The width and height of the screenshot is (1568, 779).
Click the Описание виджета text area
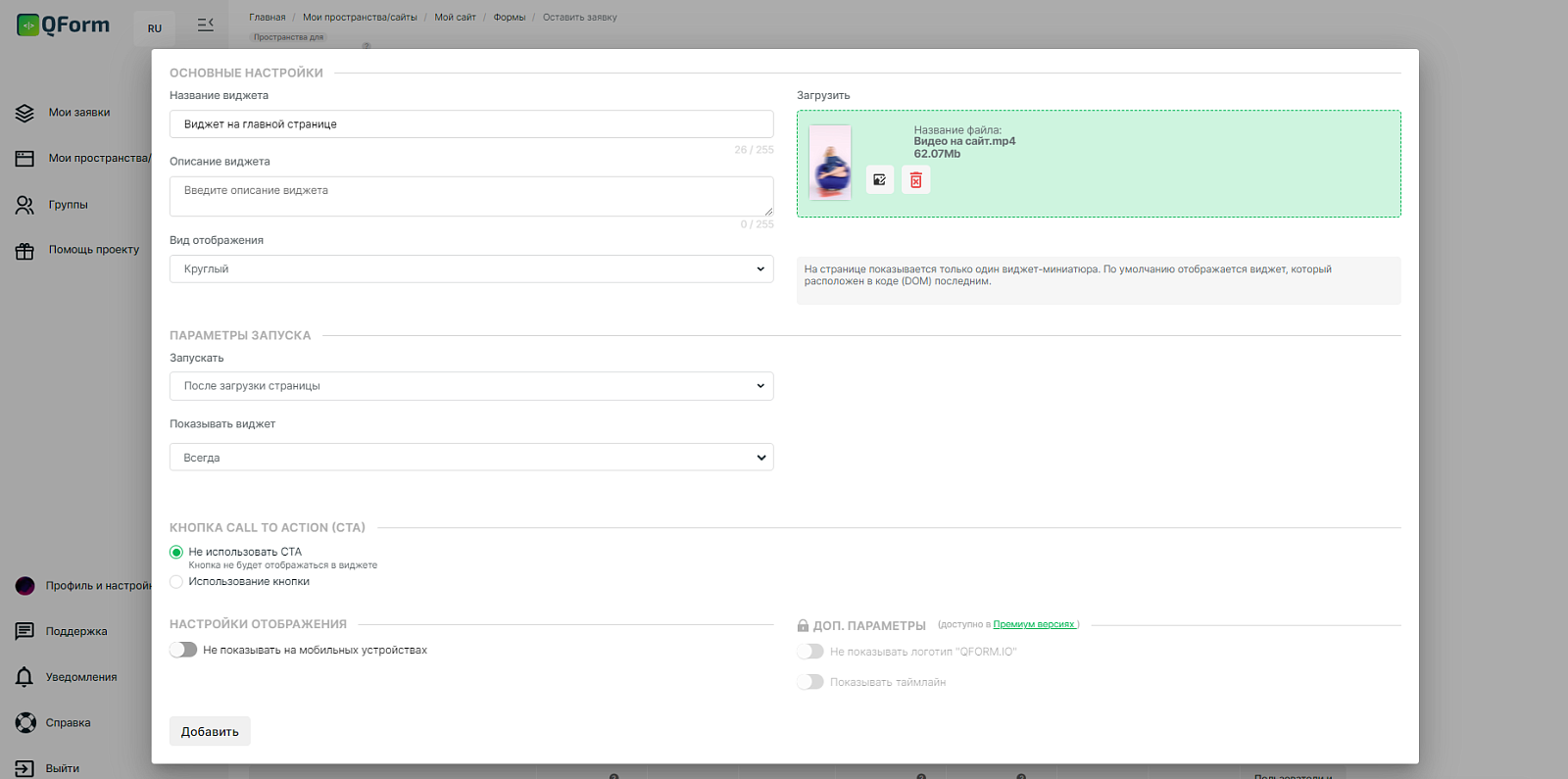point(471,196)
